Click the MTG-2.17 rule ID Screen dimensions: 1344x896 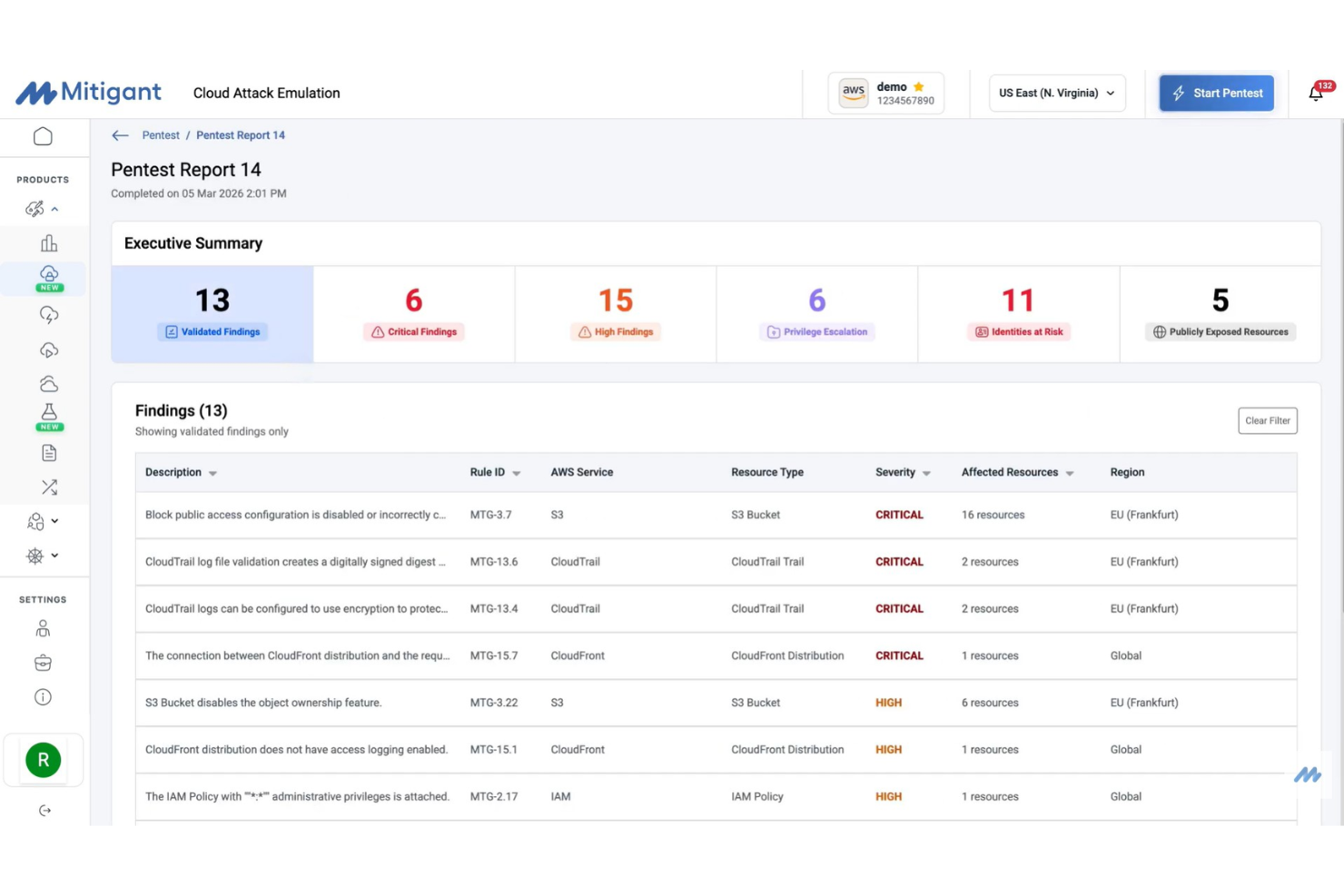coord(494,797)
